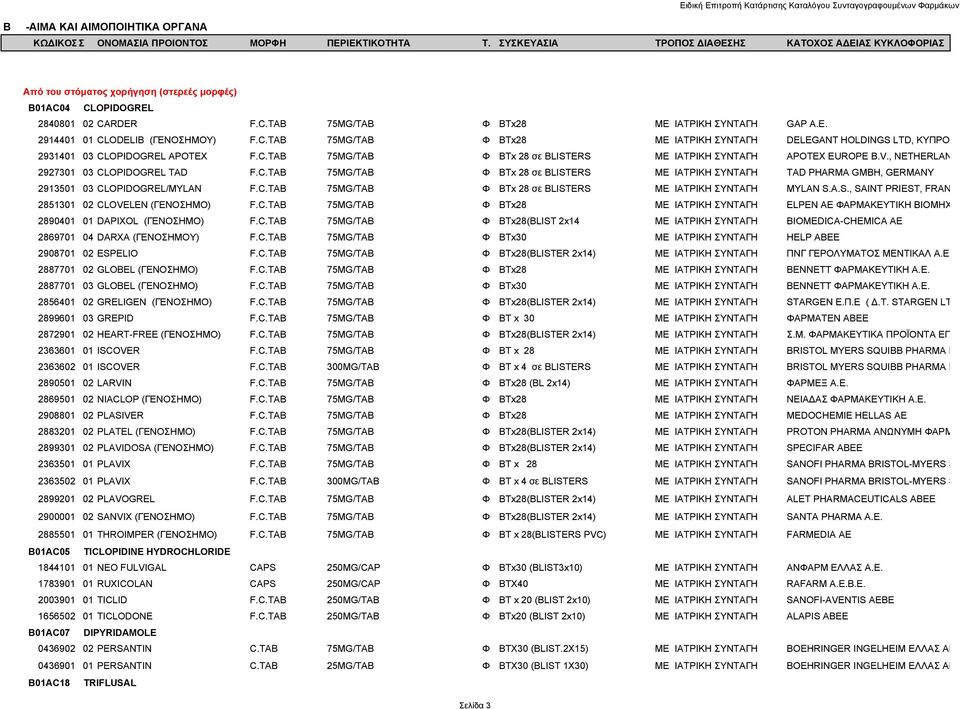
Task: Select product name PLAVOGREL
Action: click(126, 499)
